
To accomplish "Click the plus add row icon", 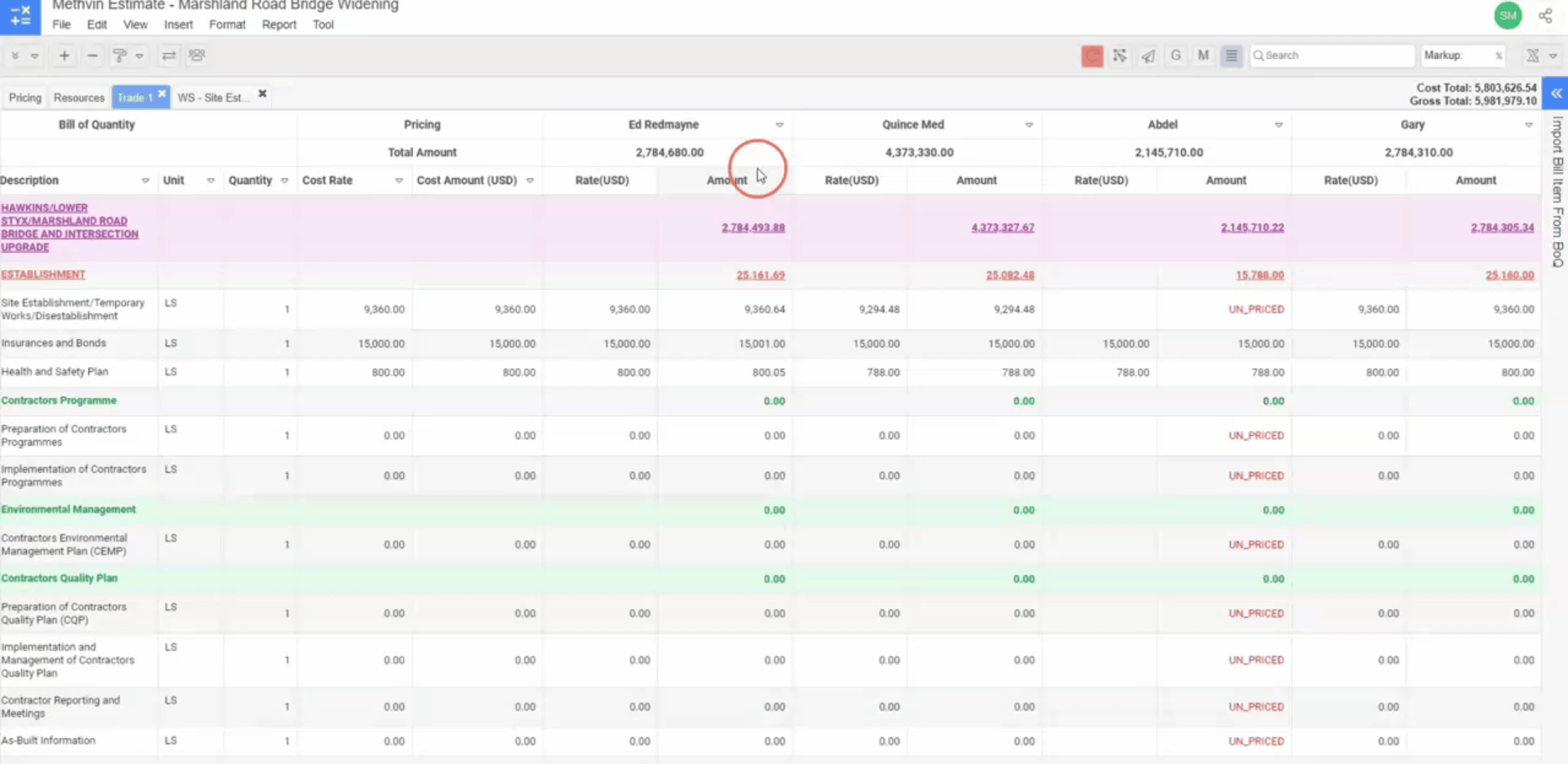I will 64,55.
